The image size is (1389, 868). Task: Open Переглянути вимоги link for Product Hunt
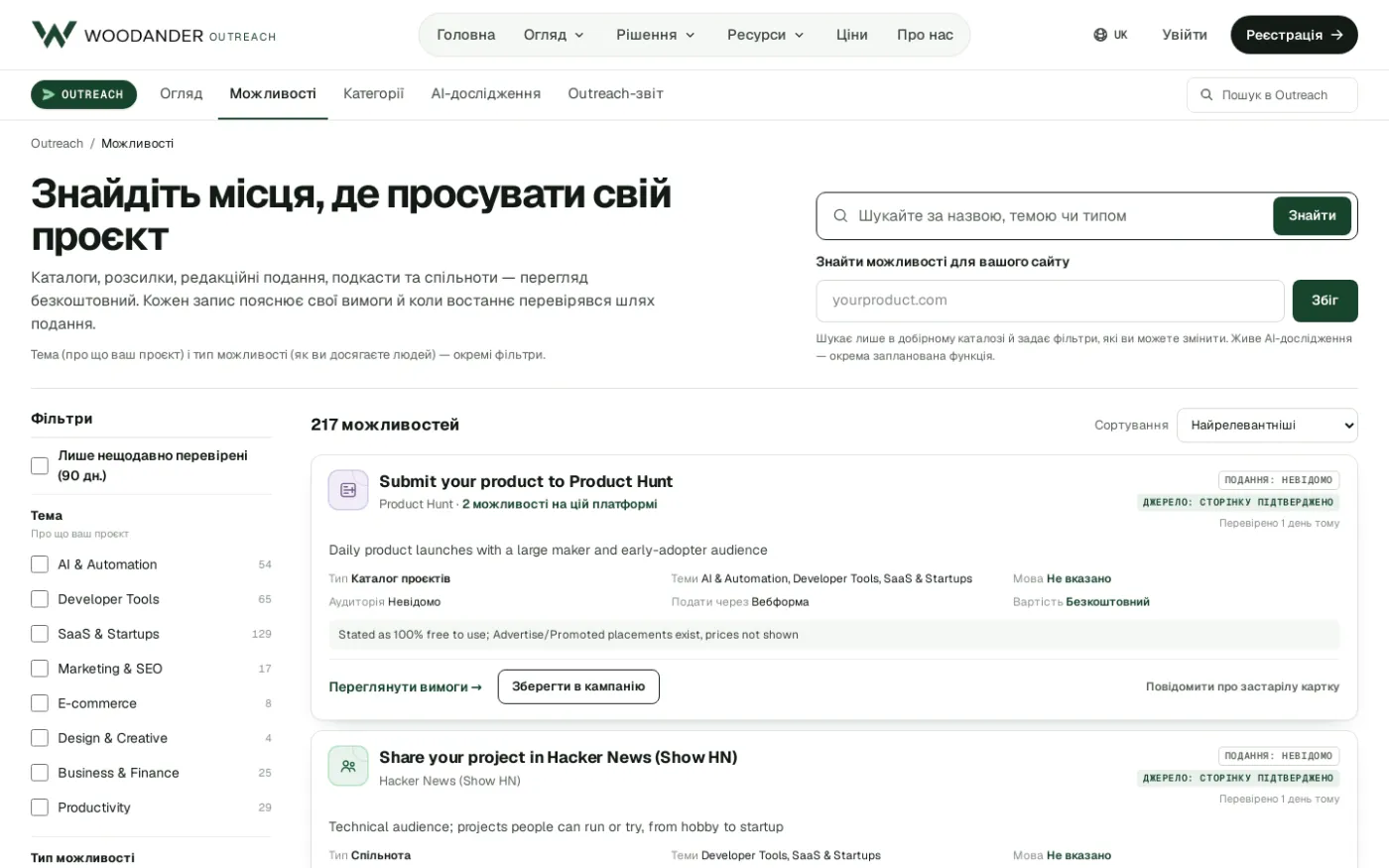[x=405, y=686]
